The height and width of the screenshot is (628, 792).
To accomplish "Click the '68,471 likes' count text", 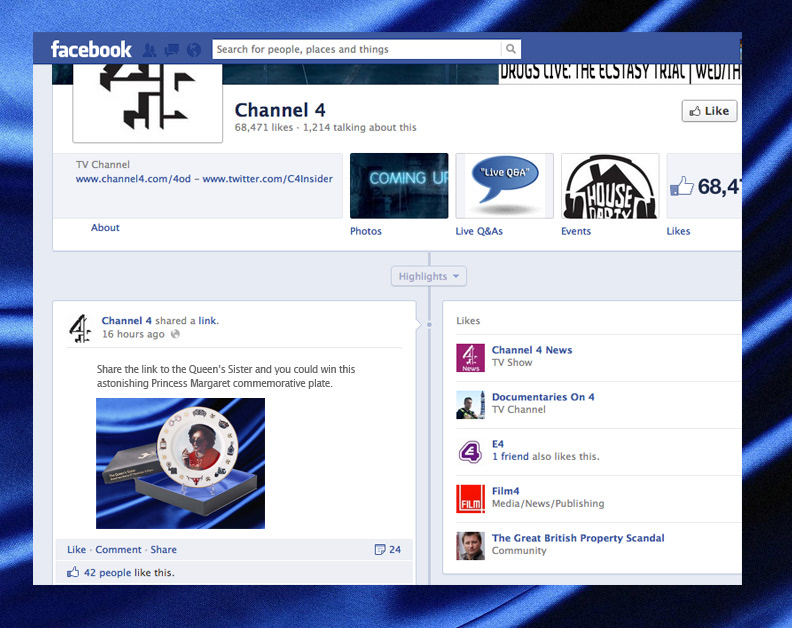I will pos(264,127).
